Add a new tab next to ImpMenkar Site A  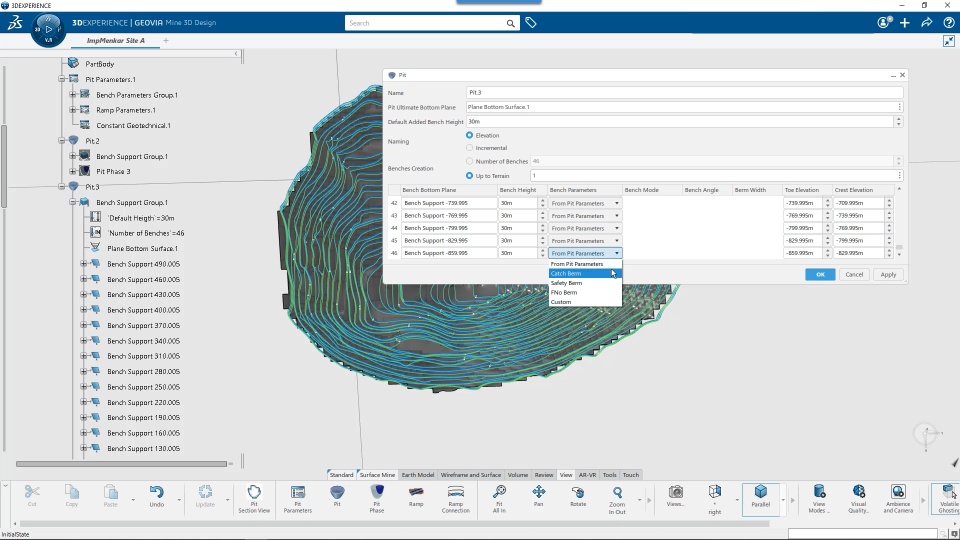pyautogui.click(x=166, y=40)
